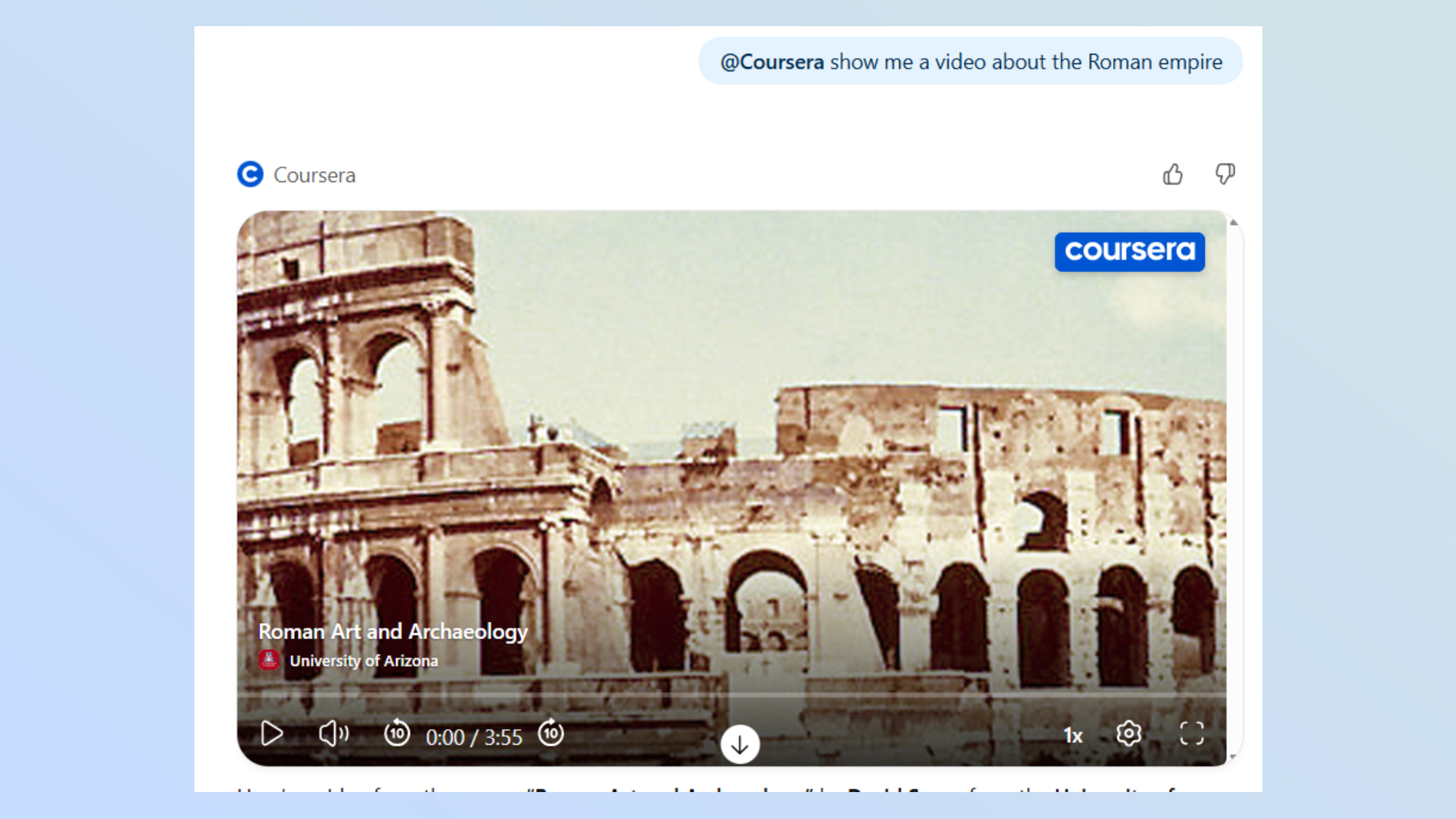1456x819 pixels.
Task: Open the Roman Art and Archaeology course title
Action: coord(393,632)
